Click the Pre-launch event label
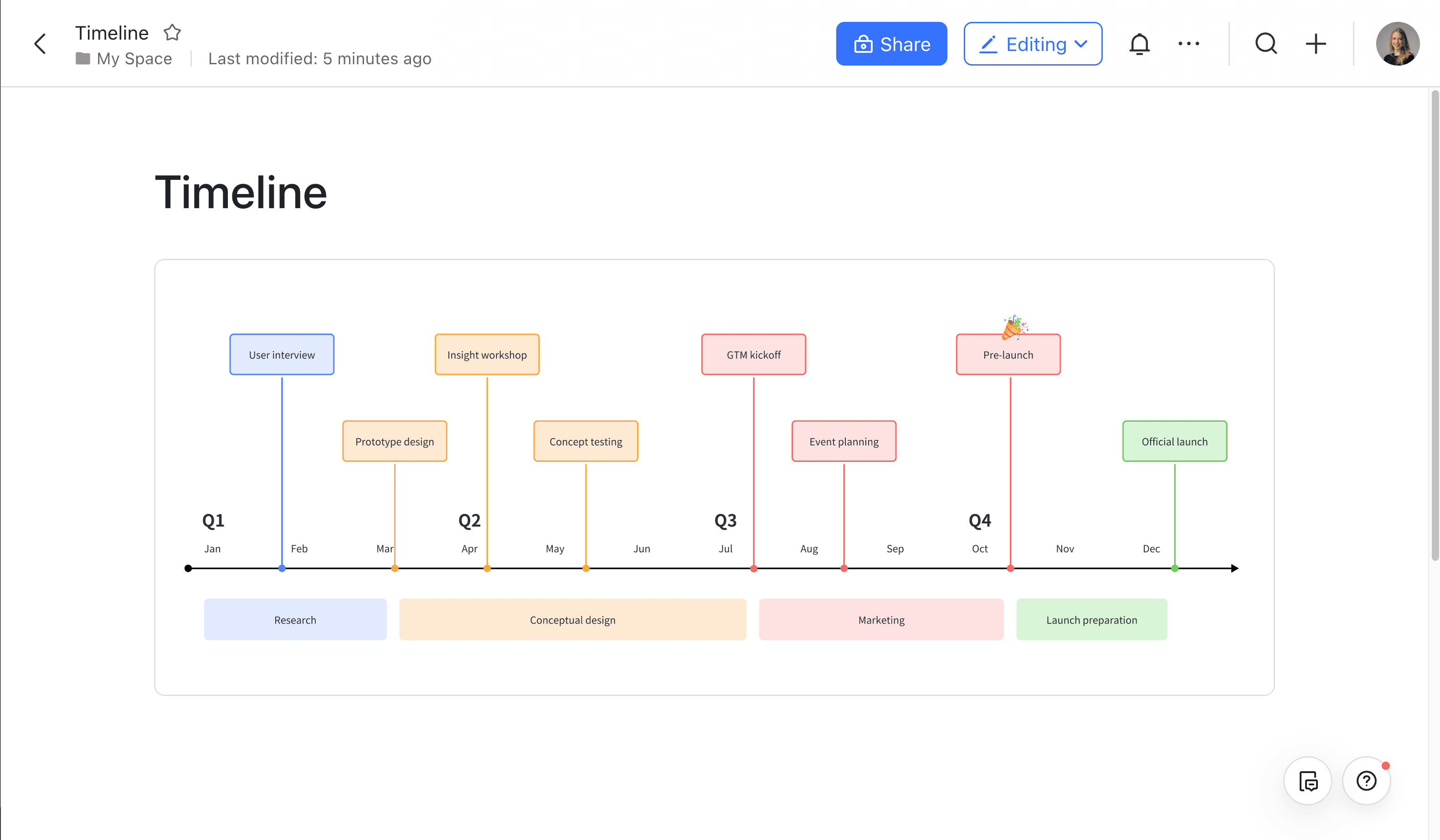The height and width of the screenshot is (840, 1440). [1008, 354]
